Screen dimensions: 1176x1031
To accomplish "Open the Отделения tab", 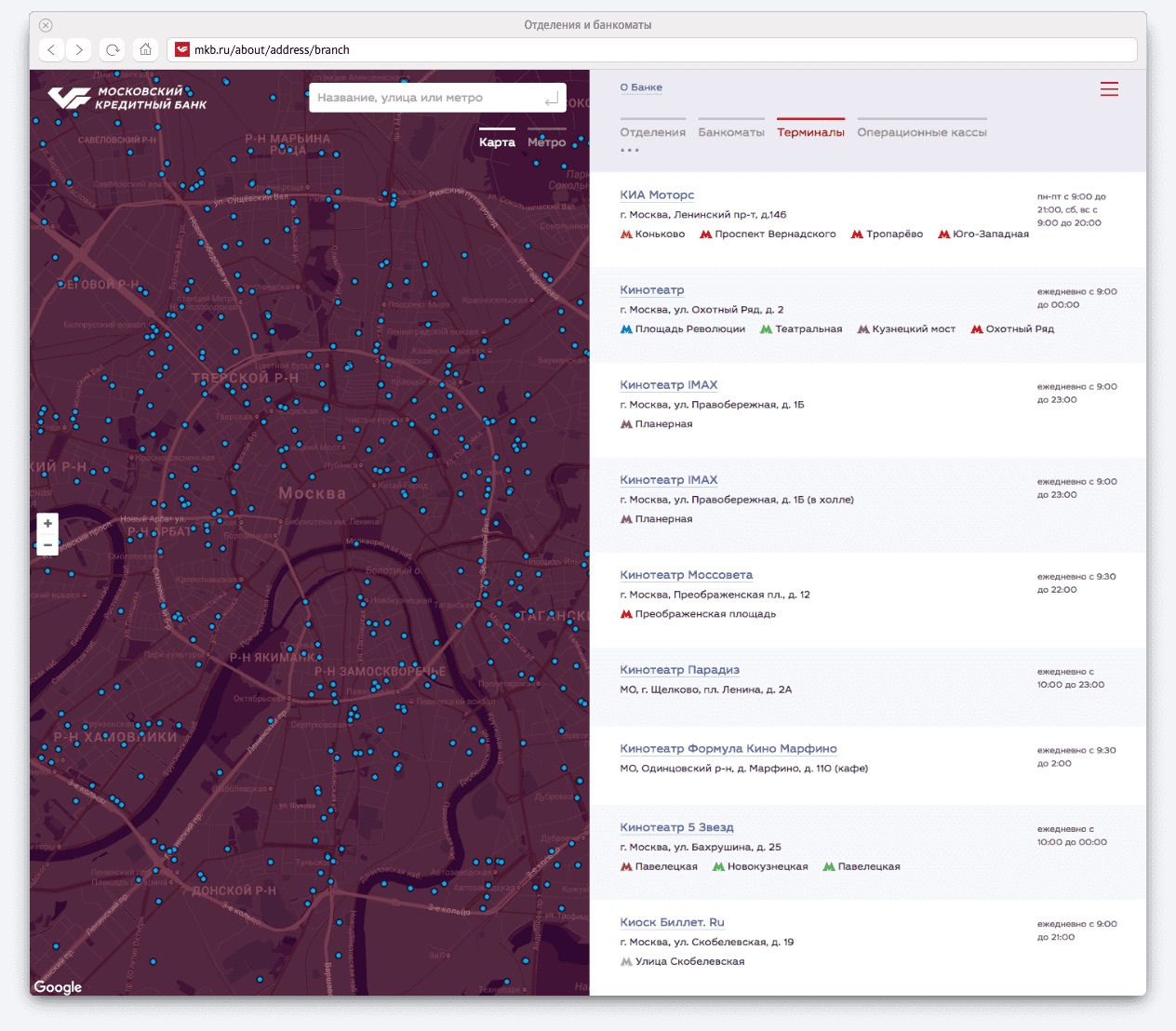I will click(652, 132).
